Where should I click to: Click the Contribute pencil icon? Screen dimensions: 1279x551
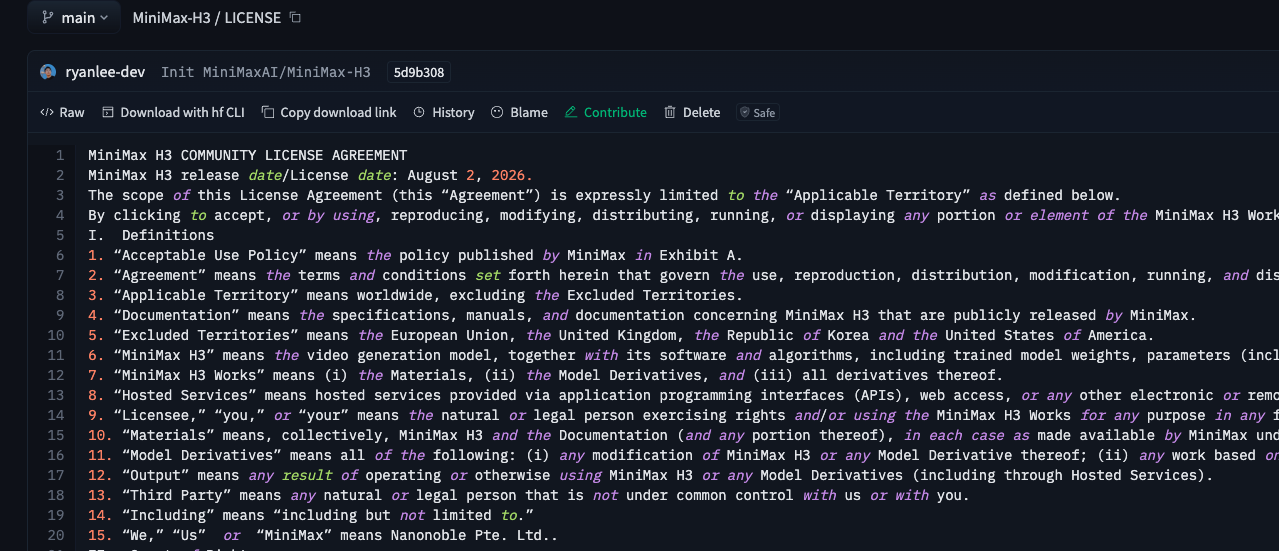point(571,112)
